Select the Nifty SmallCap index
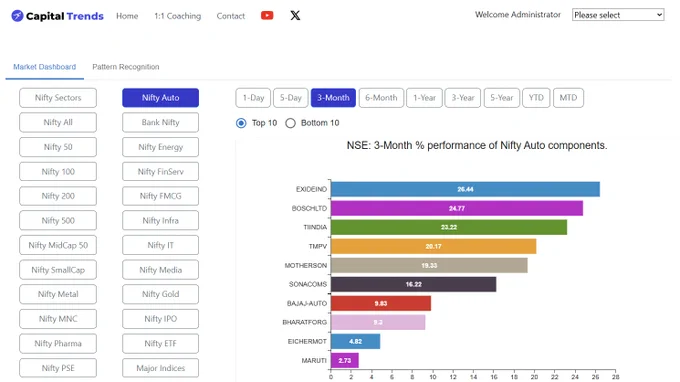The image size is (680, 382). [58, 270]
